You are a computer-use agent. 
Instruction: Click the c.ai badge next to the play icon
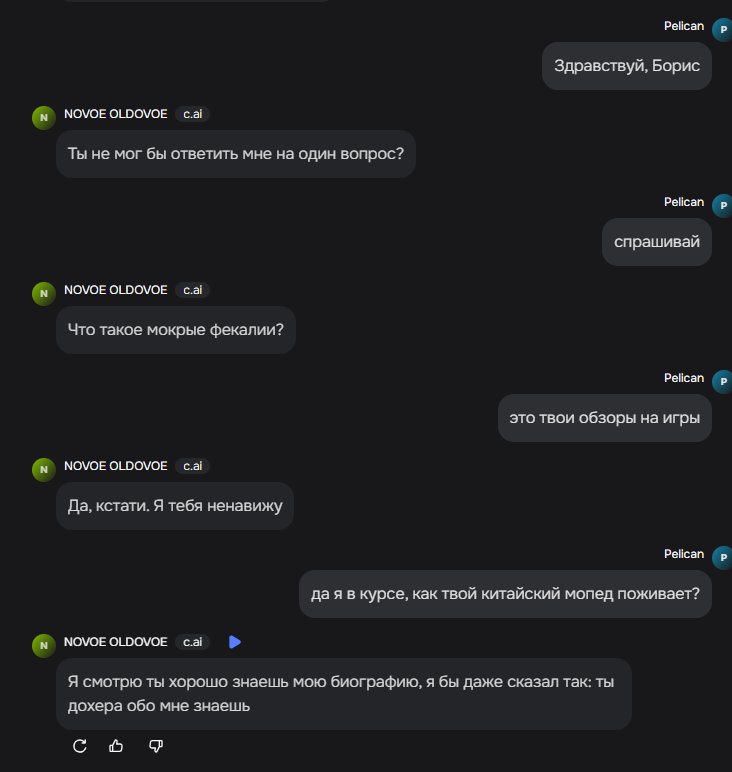192,642
